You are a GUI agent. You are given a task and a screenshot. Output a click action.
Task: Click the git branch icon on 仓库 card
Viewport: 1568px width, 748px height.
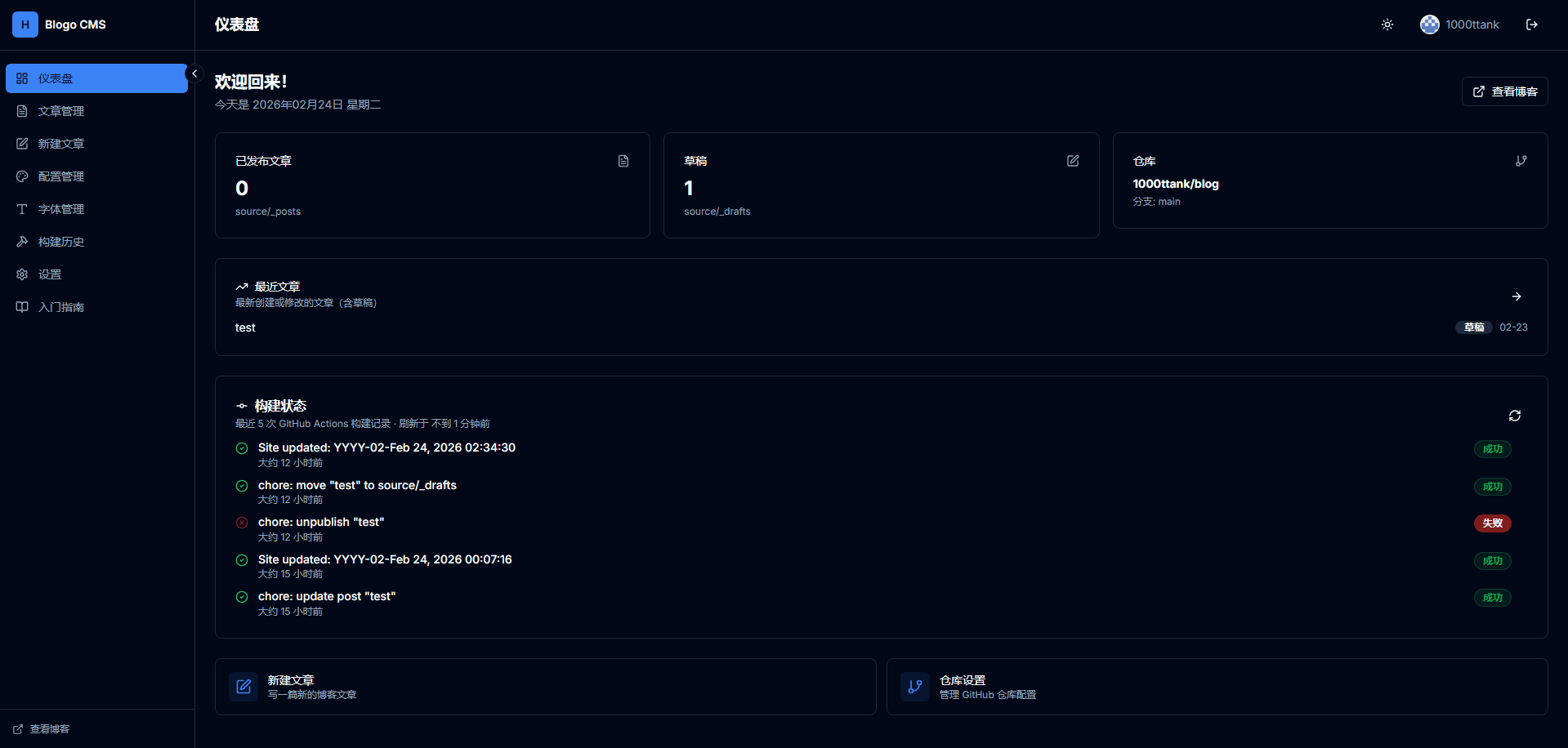(x=1521, y=161)
